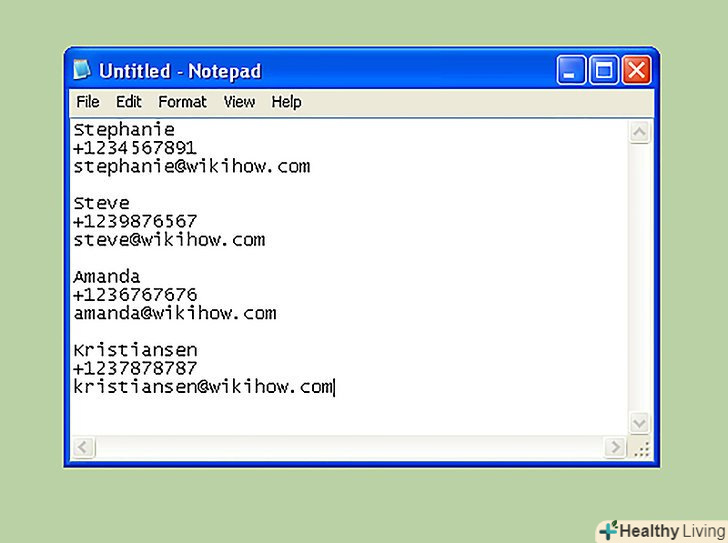Click the name line 'Steve'
The image size is (728, 543).
(x=102, y=203)
